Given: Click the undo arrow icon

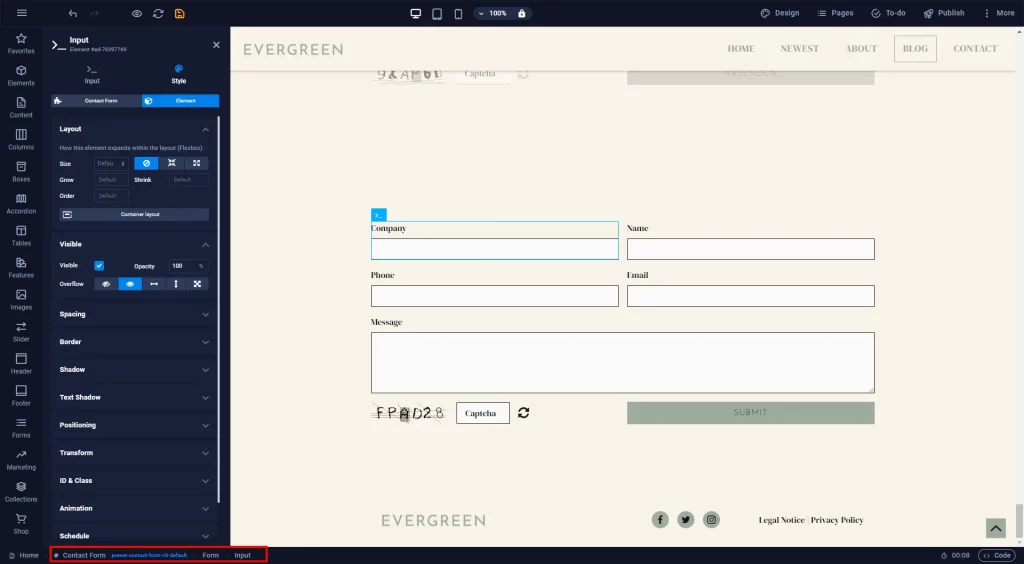Looking at the screenshot, I should pos(72,13).
